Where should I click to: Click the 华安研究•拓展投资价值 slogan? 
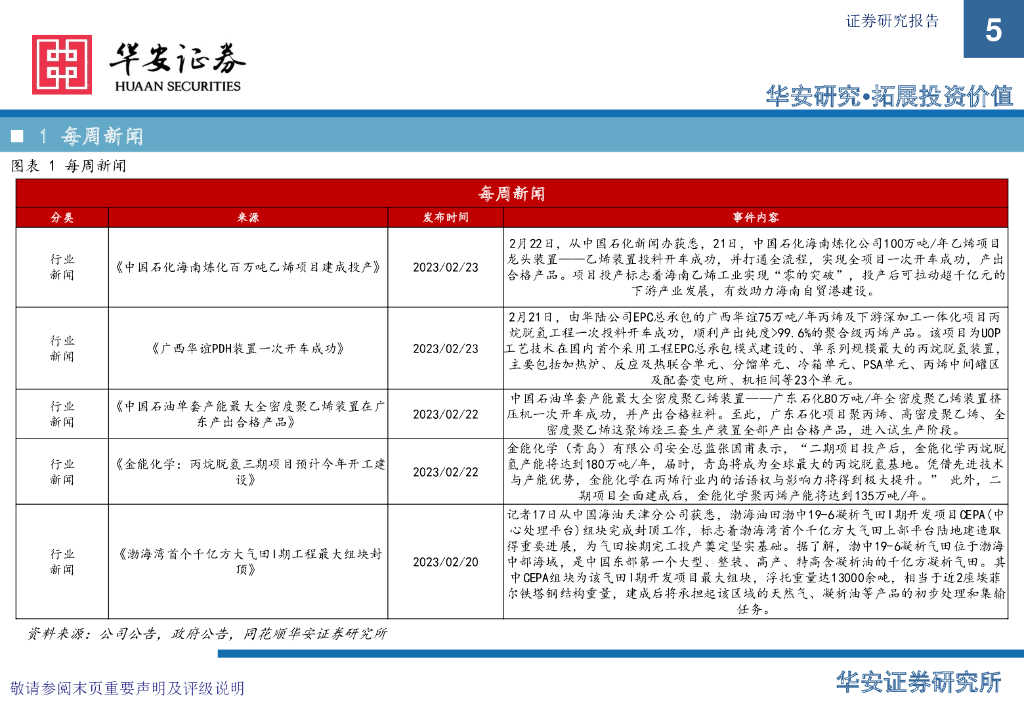point(889,96)
